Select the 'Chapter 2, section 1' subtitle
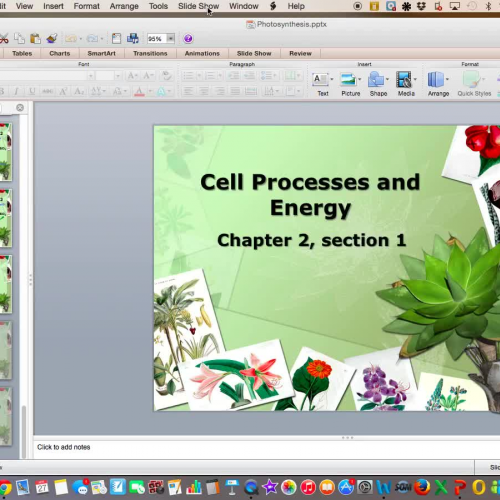This screenshot has height=500, width=500. [x=312, y=240]
